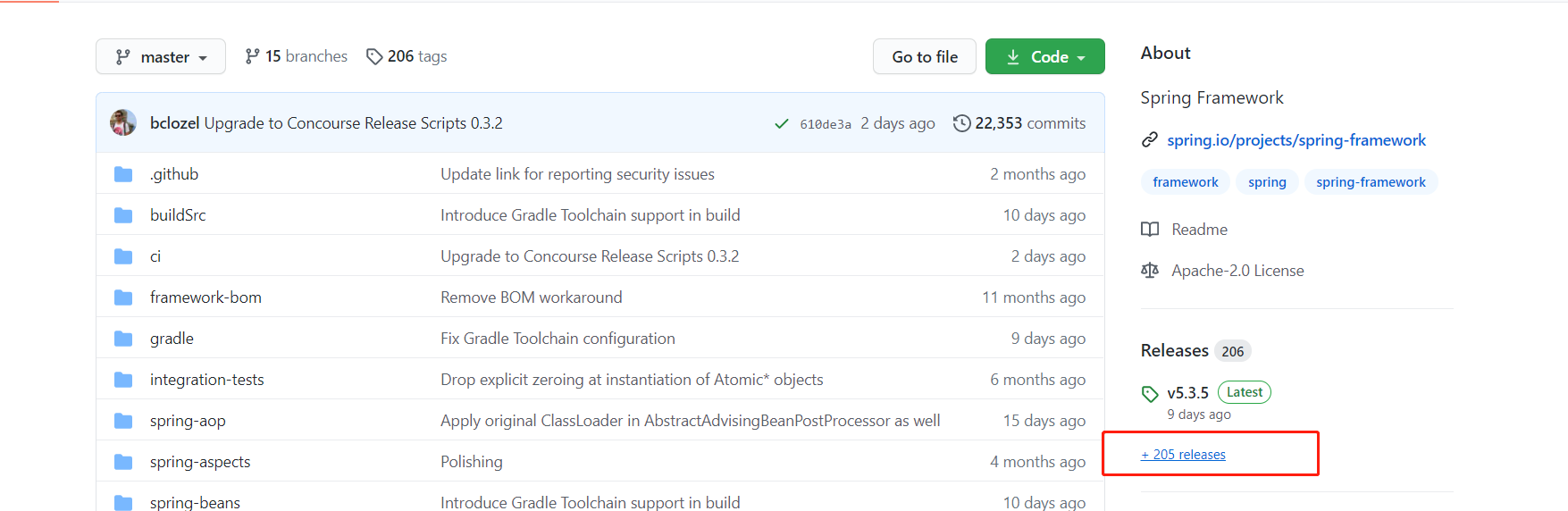Image resolution: width=1568 pixels, height=511 pixels.
Task: Click the Go to file button
Action: [x=925, y=56]
